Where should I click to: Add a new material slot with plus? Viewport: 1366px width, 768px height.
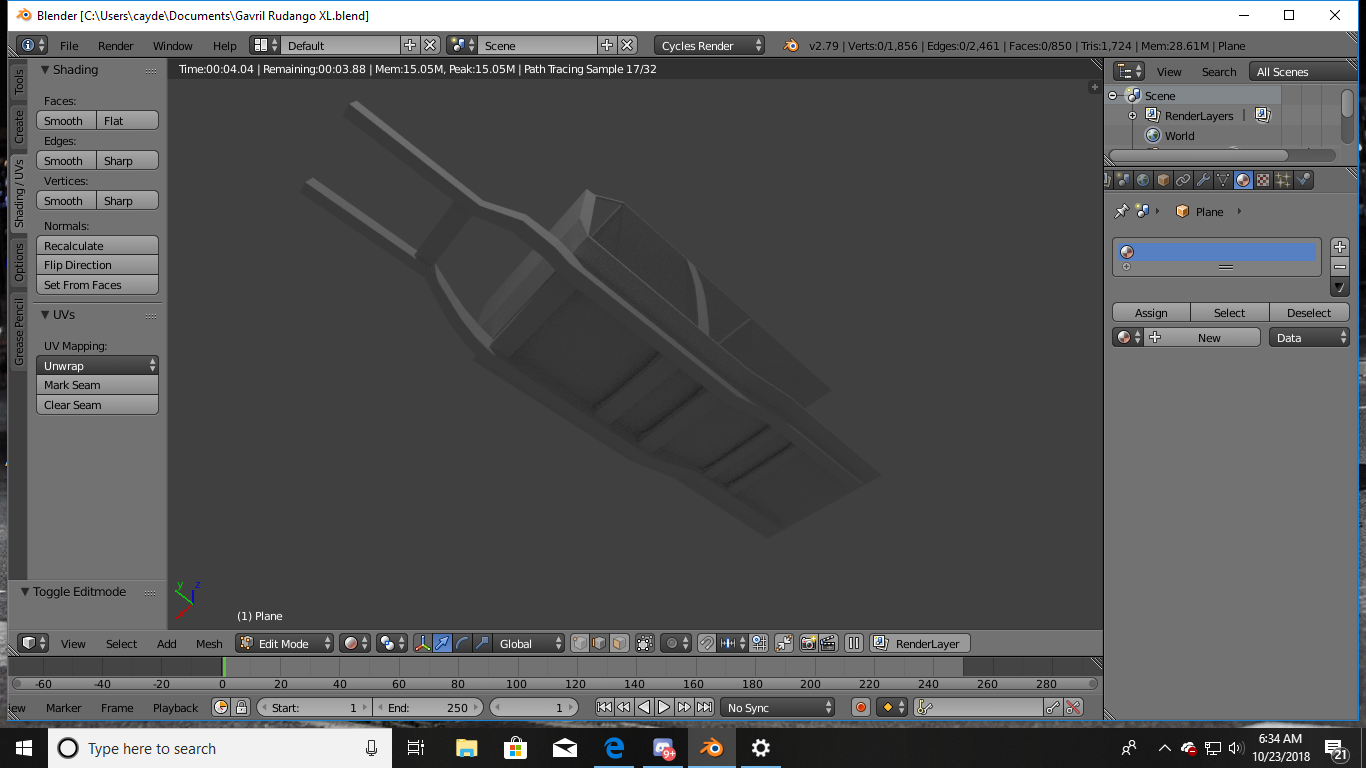1340,247
